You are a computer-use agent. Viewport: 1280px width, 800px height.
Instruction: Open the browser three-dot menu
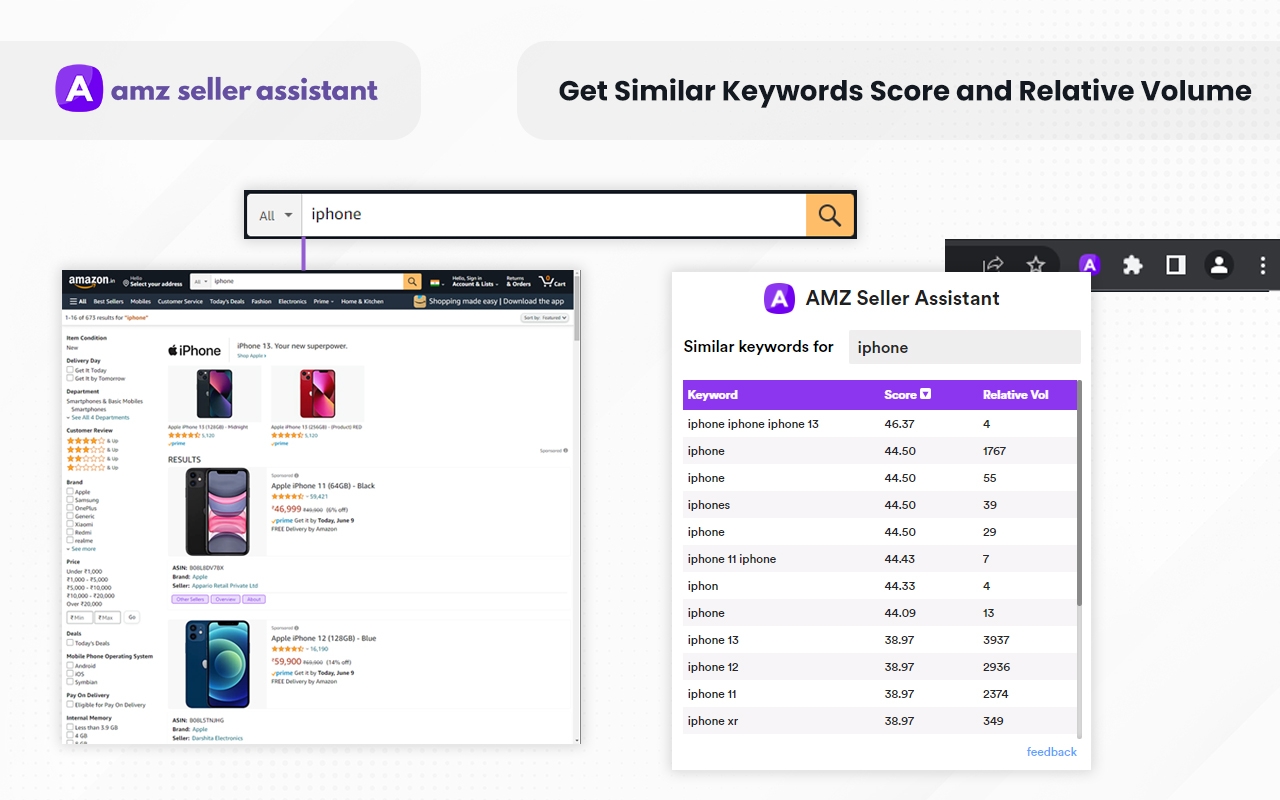click(1263, 265)
